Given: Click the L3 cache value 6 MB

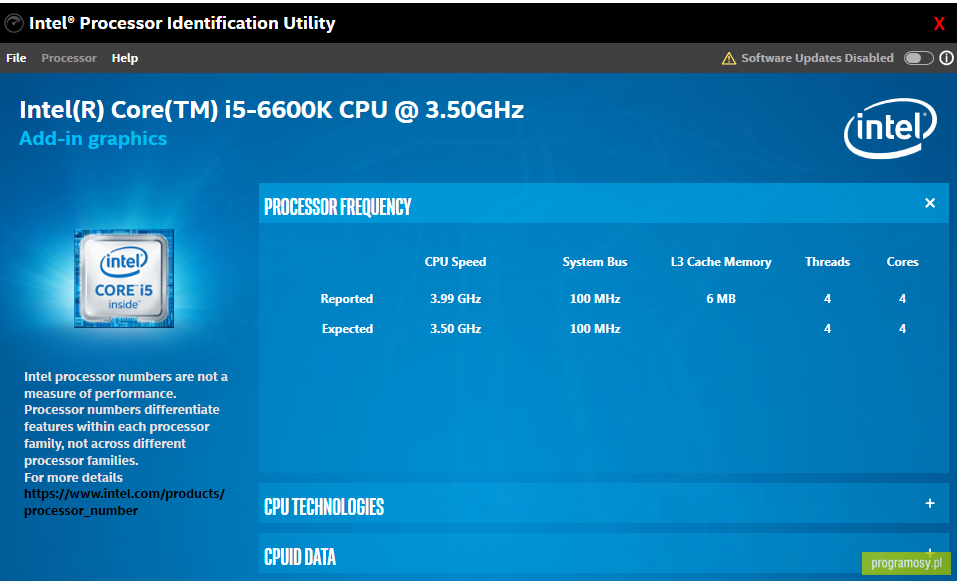Looking at the screenshot, I should pyautogui.click(x=721, y=298).
